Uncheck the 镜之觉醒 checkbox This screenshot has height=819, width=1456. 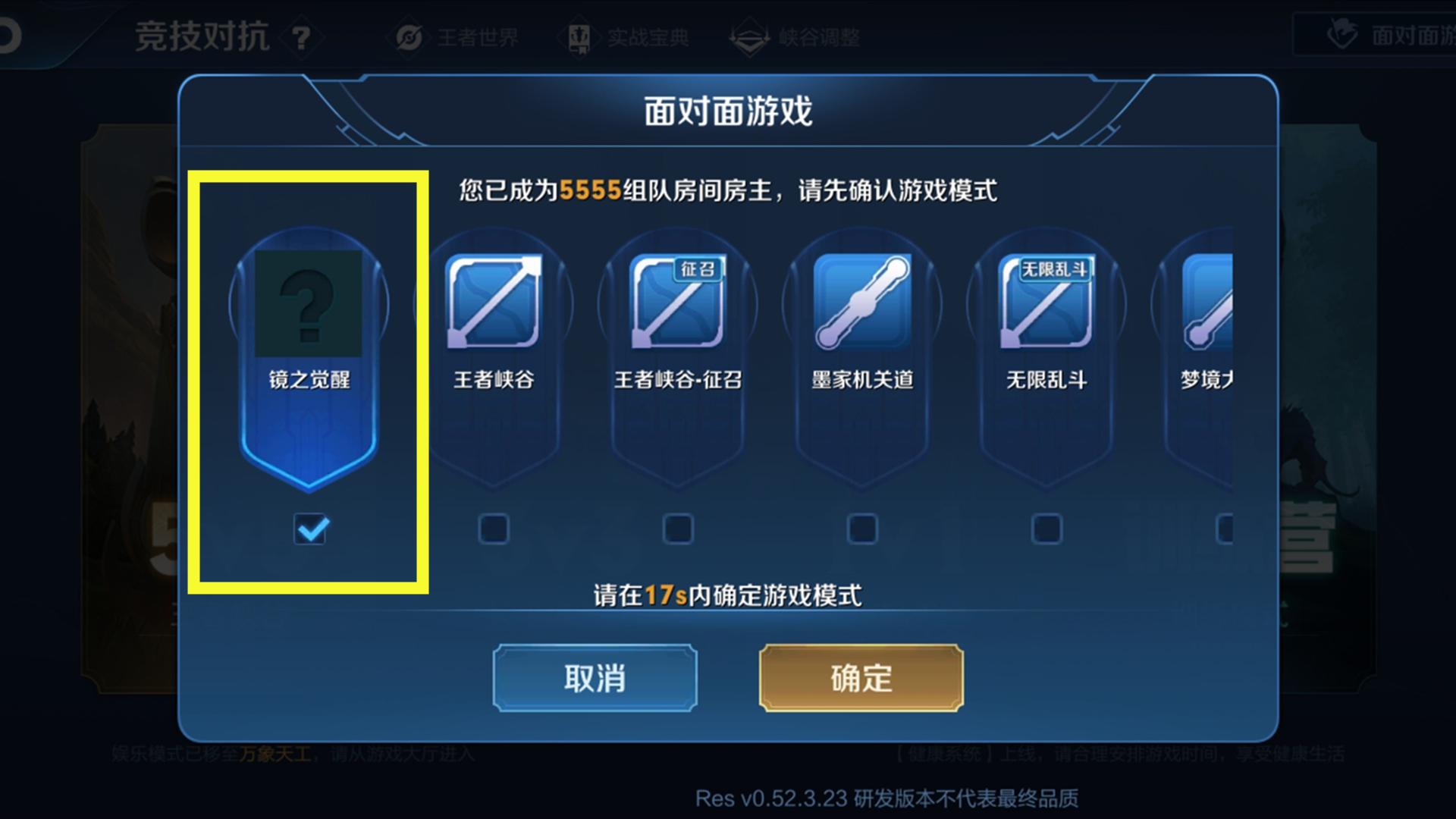click(x=312, y=529)
